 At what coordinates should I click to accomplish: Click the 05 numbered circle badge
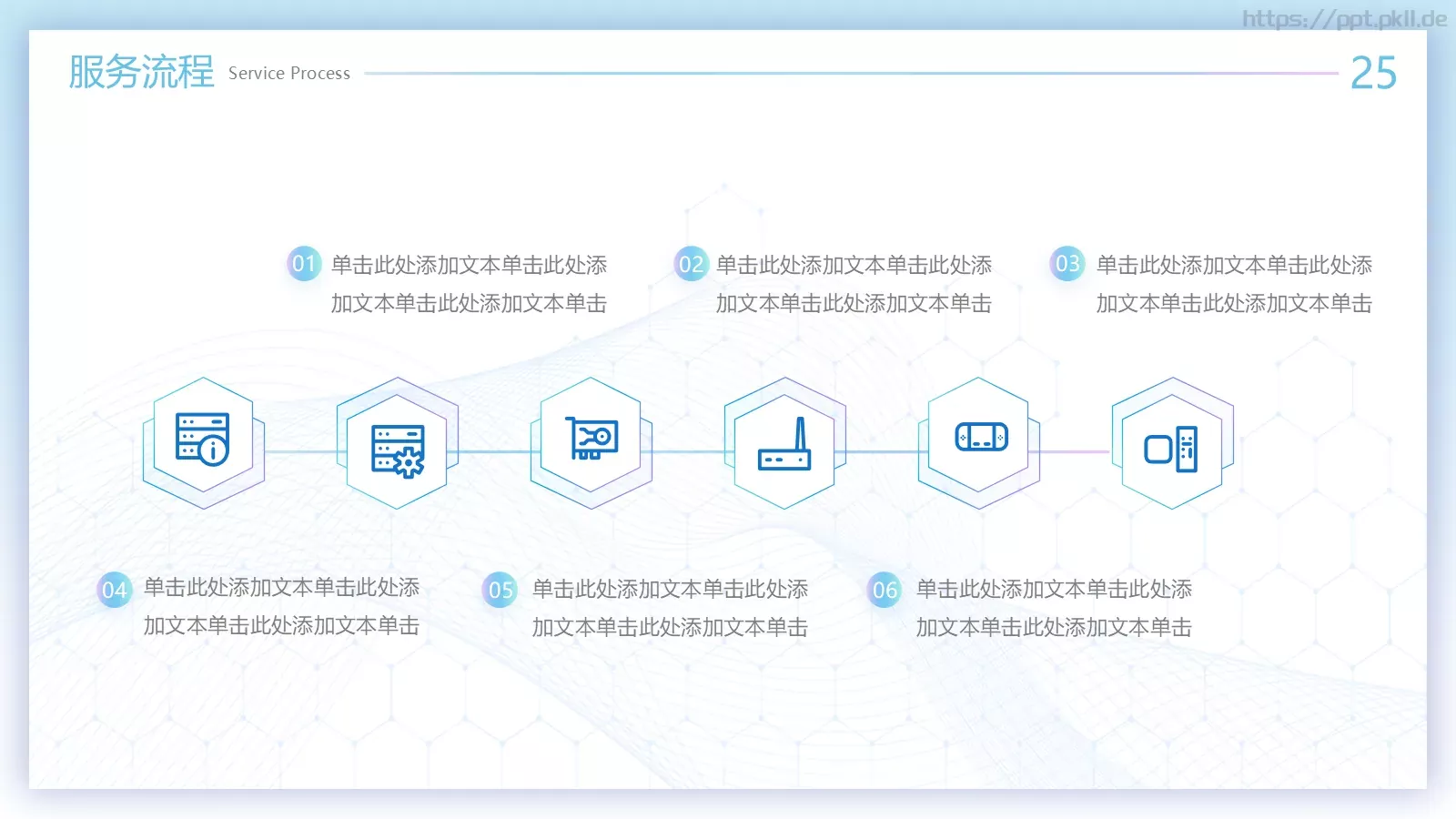[x=500, y=590]
